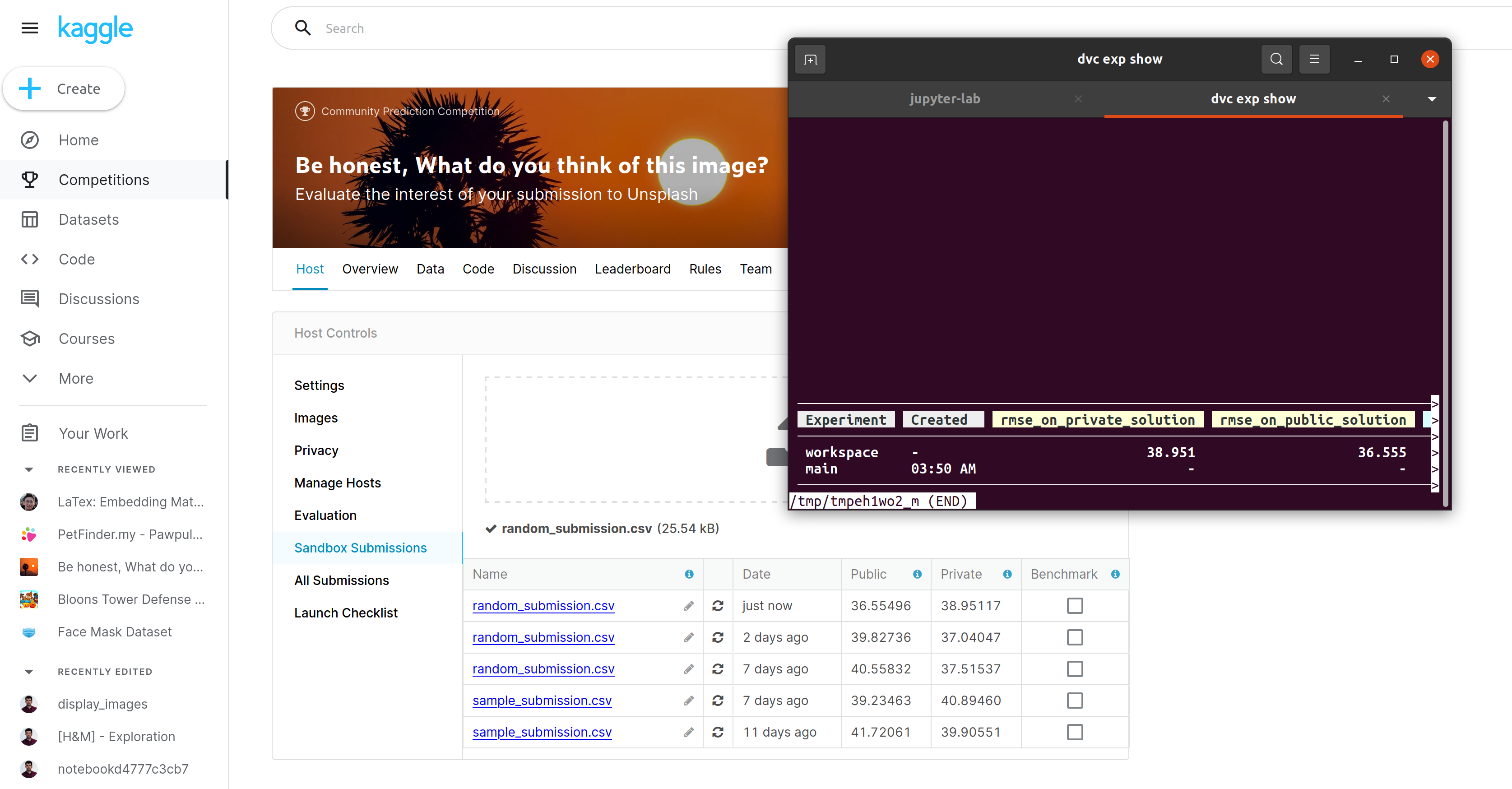
Task: Check Benchmark box for the just now submission
Action: tap(1075, 605)
